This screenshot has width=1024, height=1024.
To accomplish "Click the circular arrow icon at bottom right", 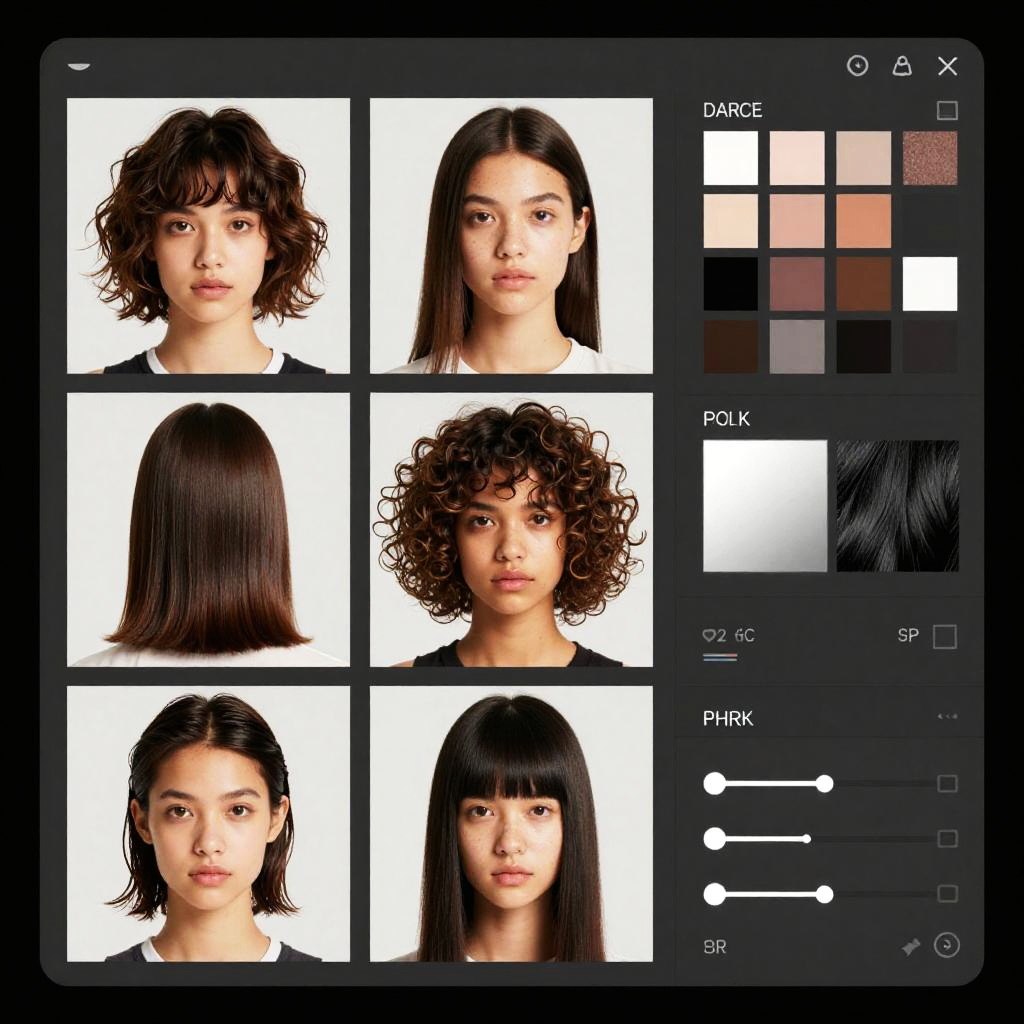I will tap(946, 945).
